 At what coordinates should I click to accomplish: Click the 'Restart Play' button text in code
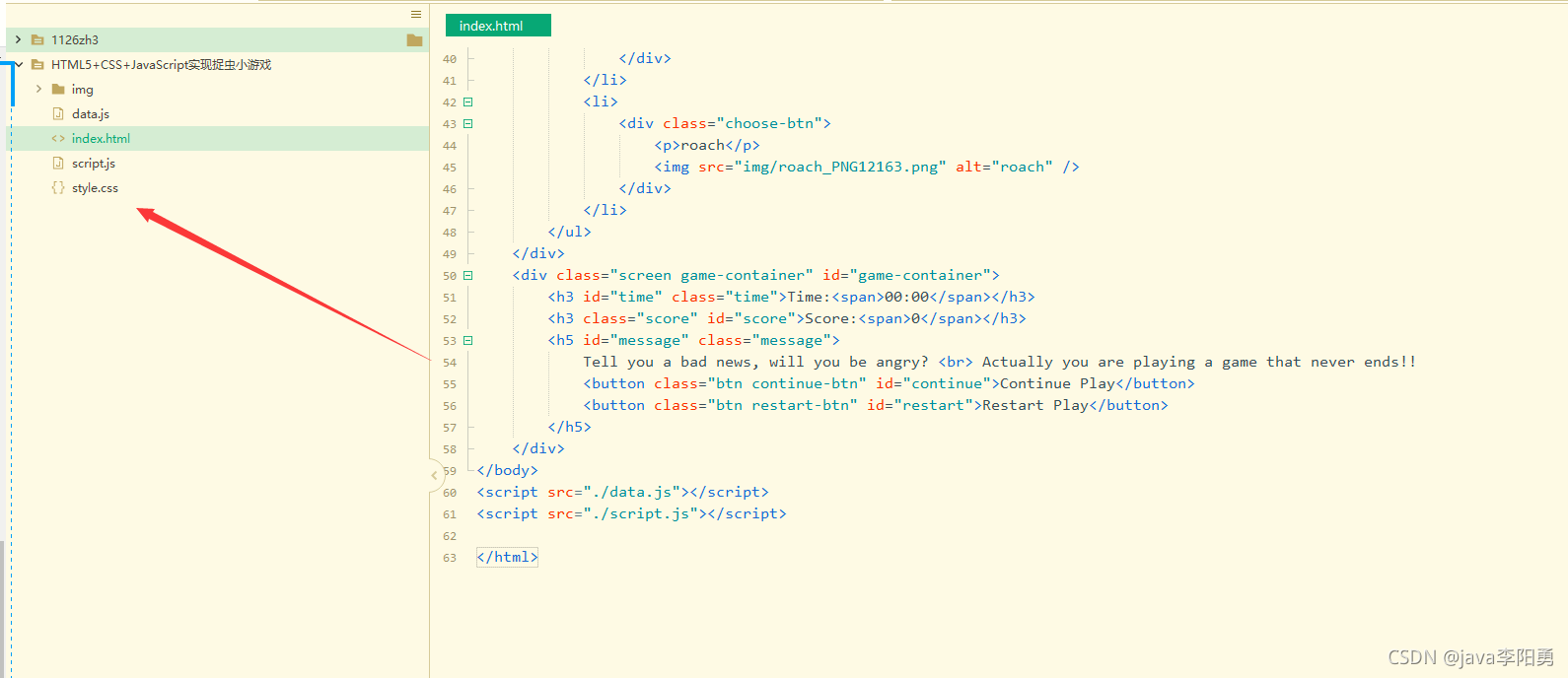point(1035,405)
